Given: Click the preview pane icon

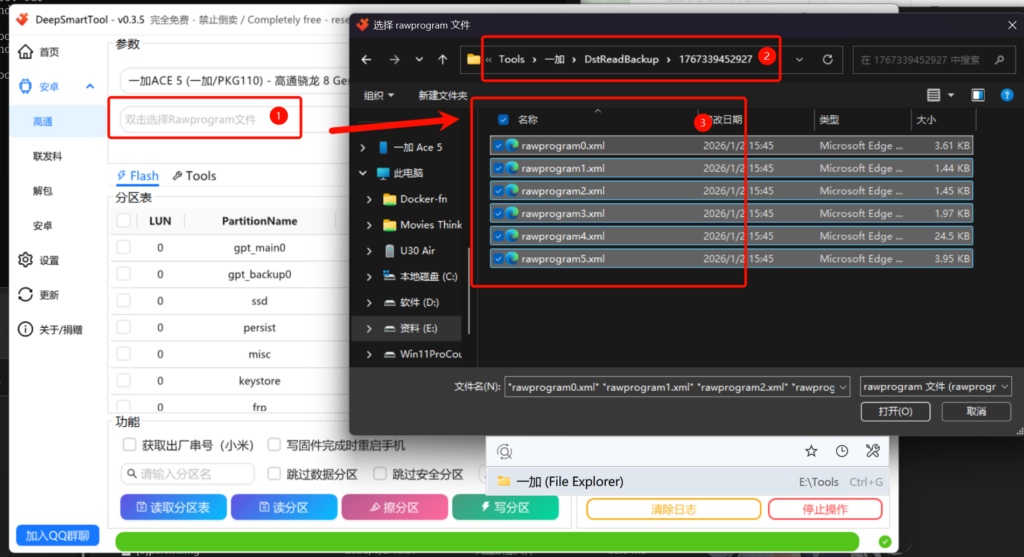Looking at the screenshot, I should coord(978,95).
